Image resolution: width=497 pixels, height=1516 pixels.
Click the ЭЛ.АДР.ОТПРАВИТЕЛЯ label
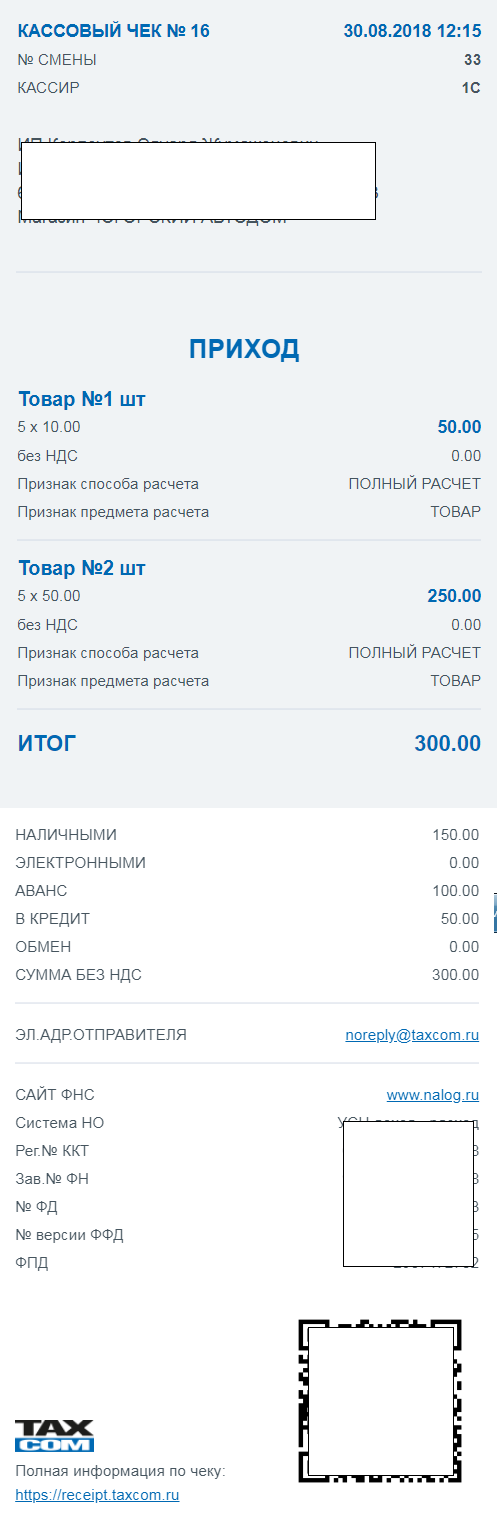point(101,1035)
